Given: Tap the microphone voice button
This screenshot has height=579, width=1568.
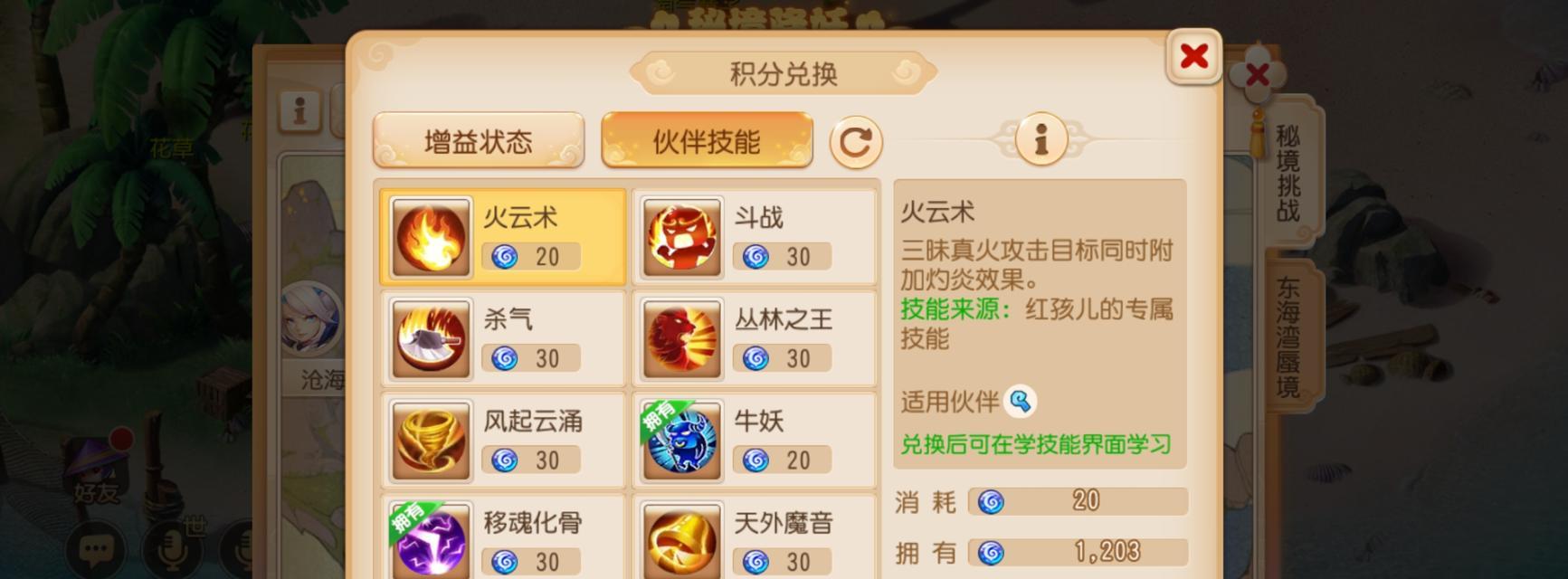Looking at the screenshot, I should 173,549.
